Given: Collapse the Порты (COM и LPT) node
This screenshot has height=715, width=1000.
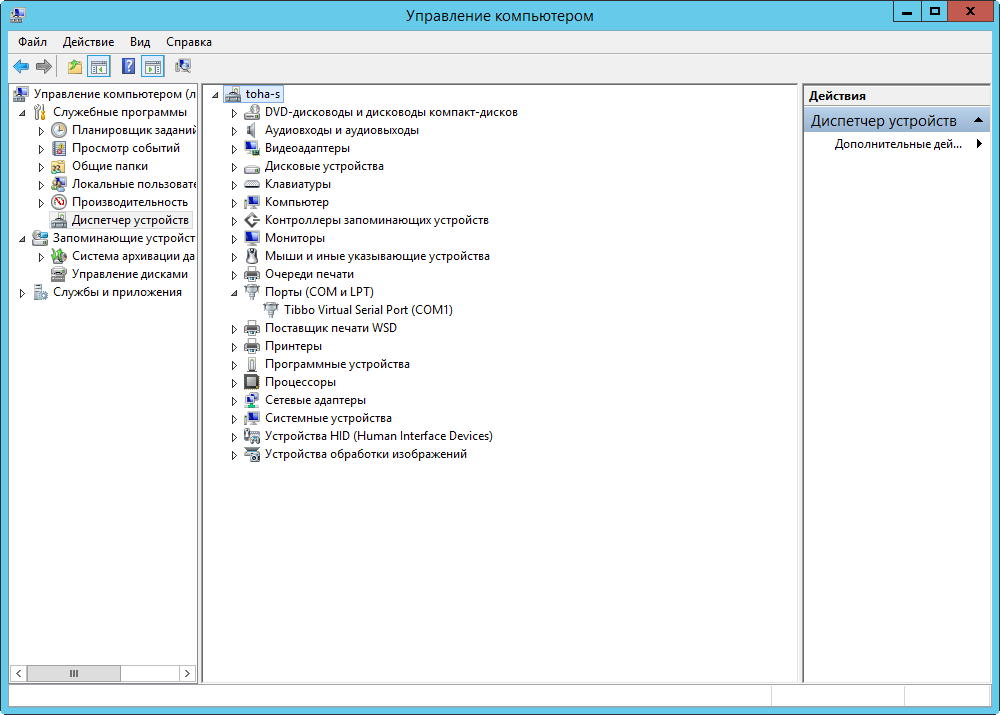Looking at the screenshot, I should point(234,292).
